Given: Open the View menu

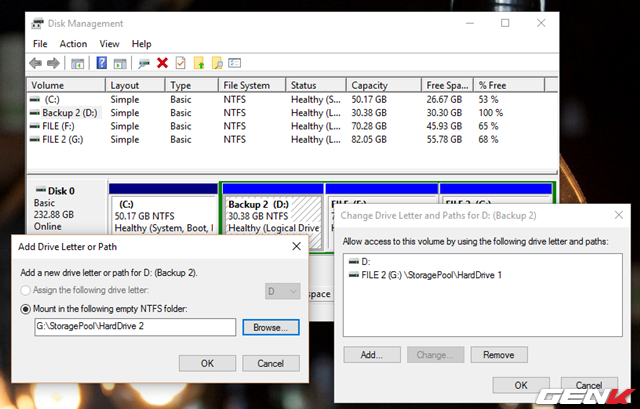Looking at the screenshot, I should click(109, 44).
